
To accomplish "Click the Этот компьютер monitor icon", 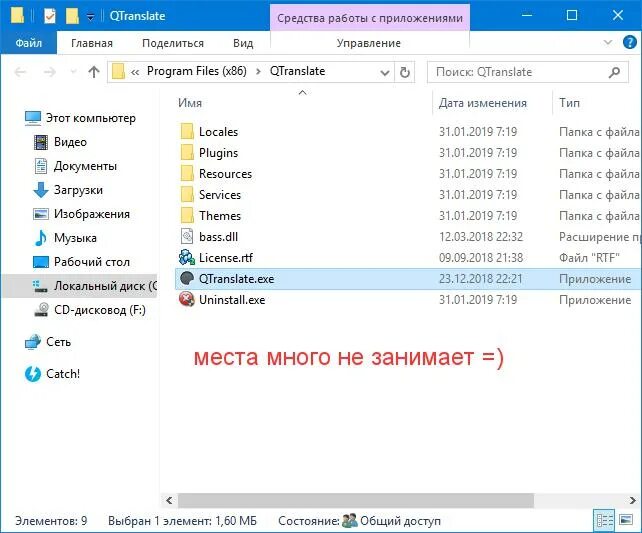I will [x=33, y=118].
